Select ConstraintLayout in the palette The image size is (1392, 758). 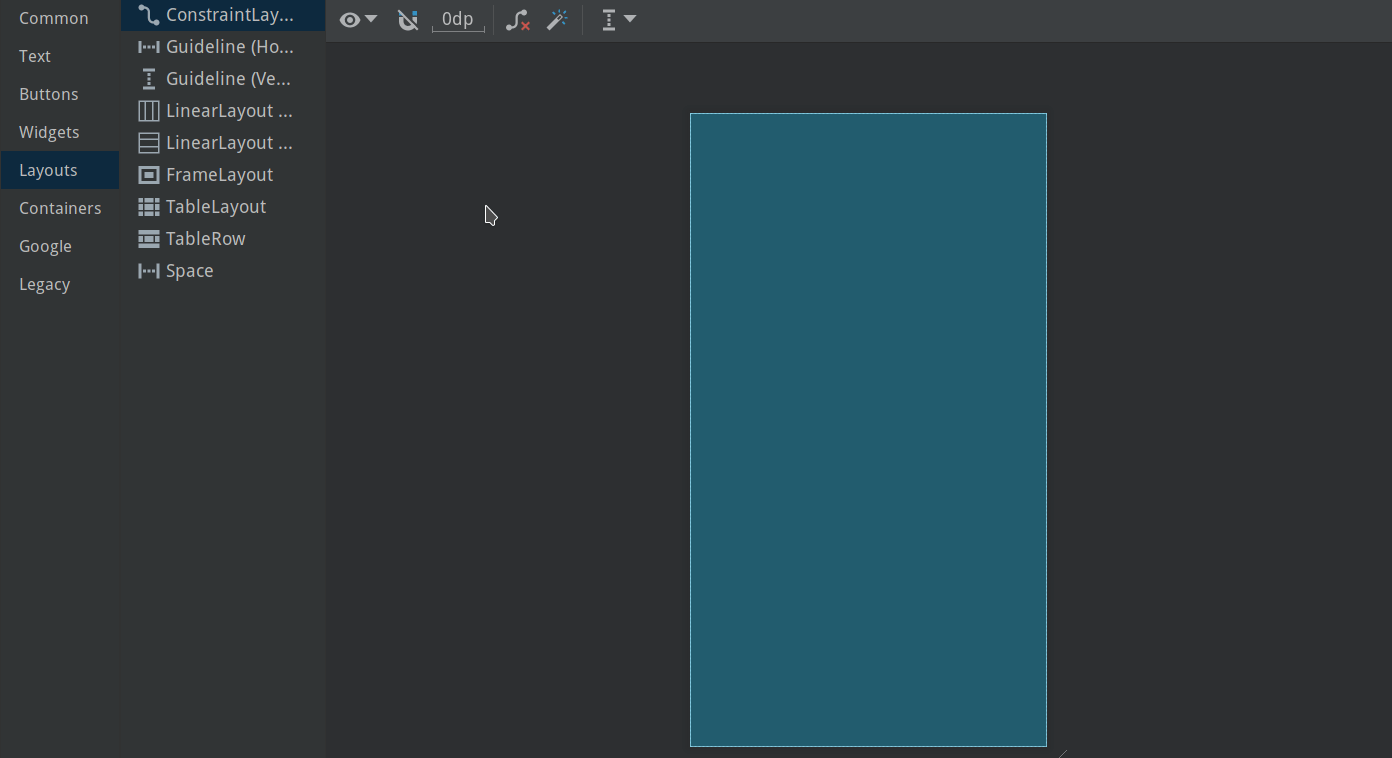click(x=222, y=15)
